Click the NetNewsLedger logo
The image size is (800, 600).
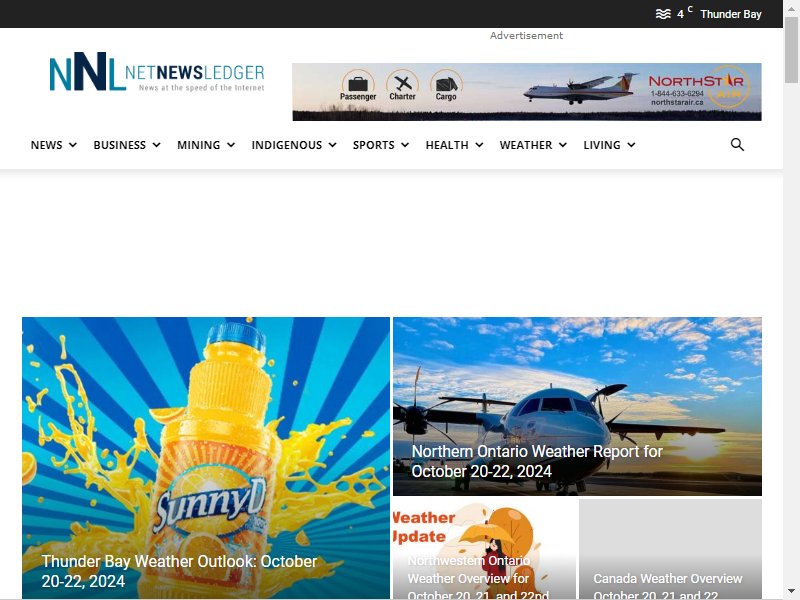point(157,71)
